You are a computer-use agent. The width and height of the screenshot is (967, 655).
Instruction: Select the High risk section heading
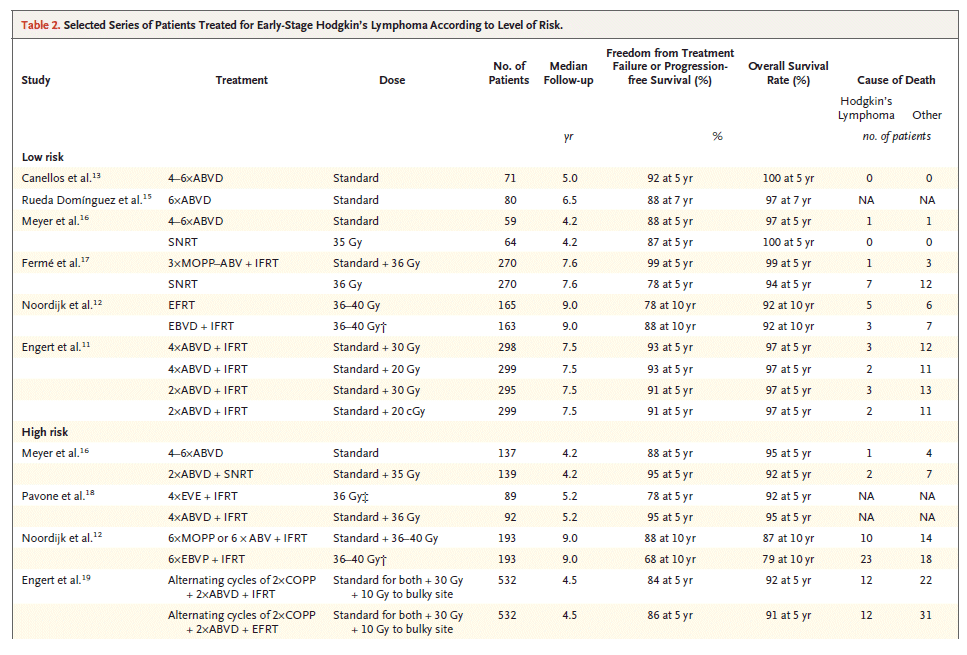[47, 432]
